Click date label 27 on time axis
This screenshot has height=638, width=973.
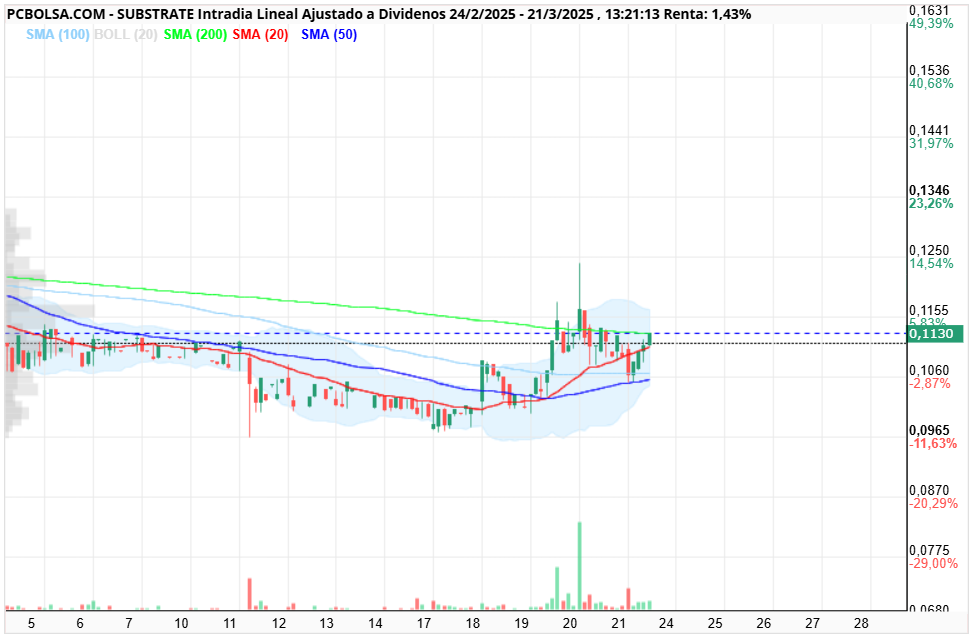click(x=812, y=624)
